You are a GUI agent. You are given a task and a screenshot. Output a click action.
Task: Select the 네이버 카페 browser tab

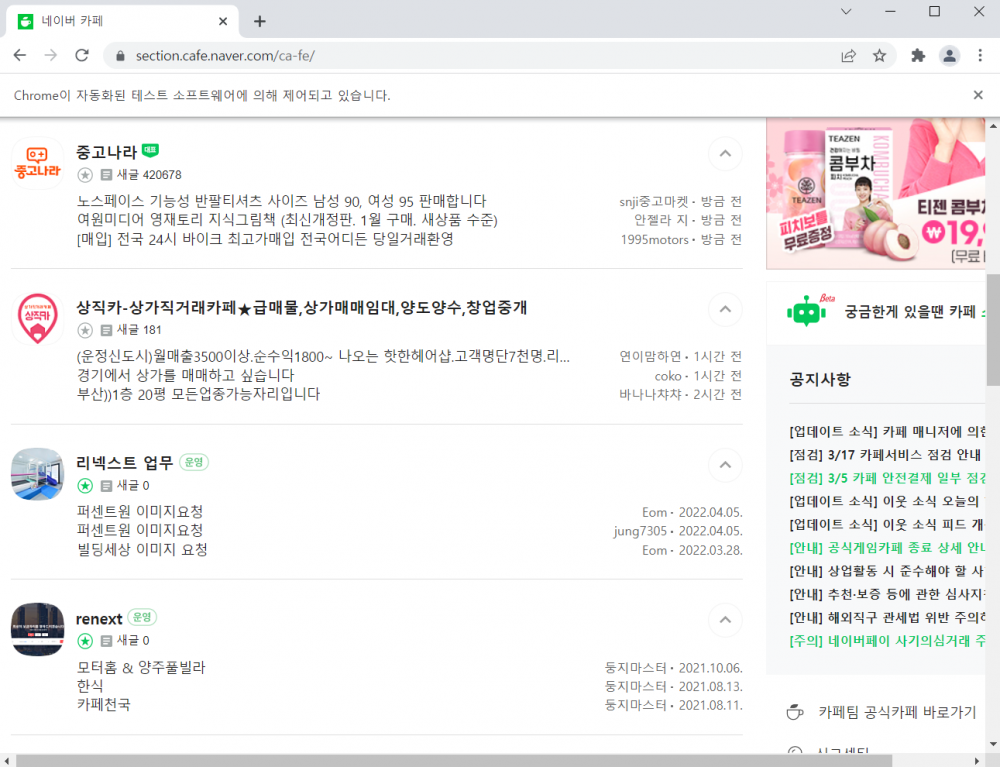(122, 21)
